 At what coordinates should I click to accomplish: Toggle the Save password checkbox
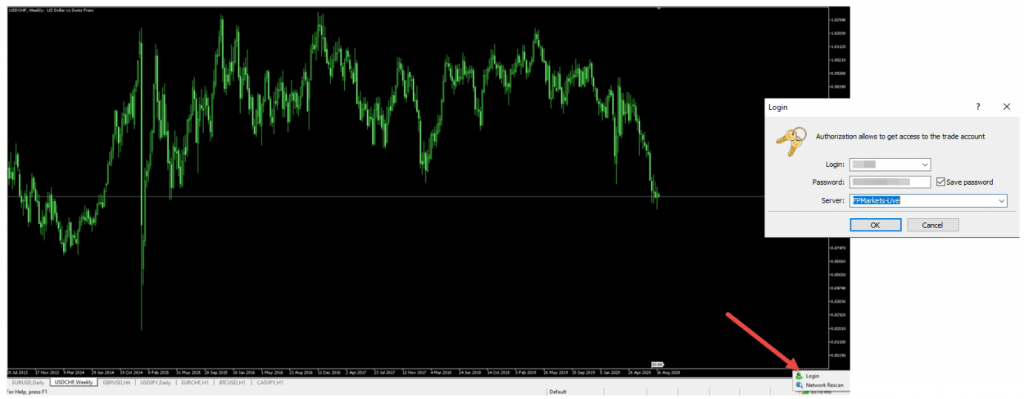940,182
